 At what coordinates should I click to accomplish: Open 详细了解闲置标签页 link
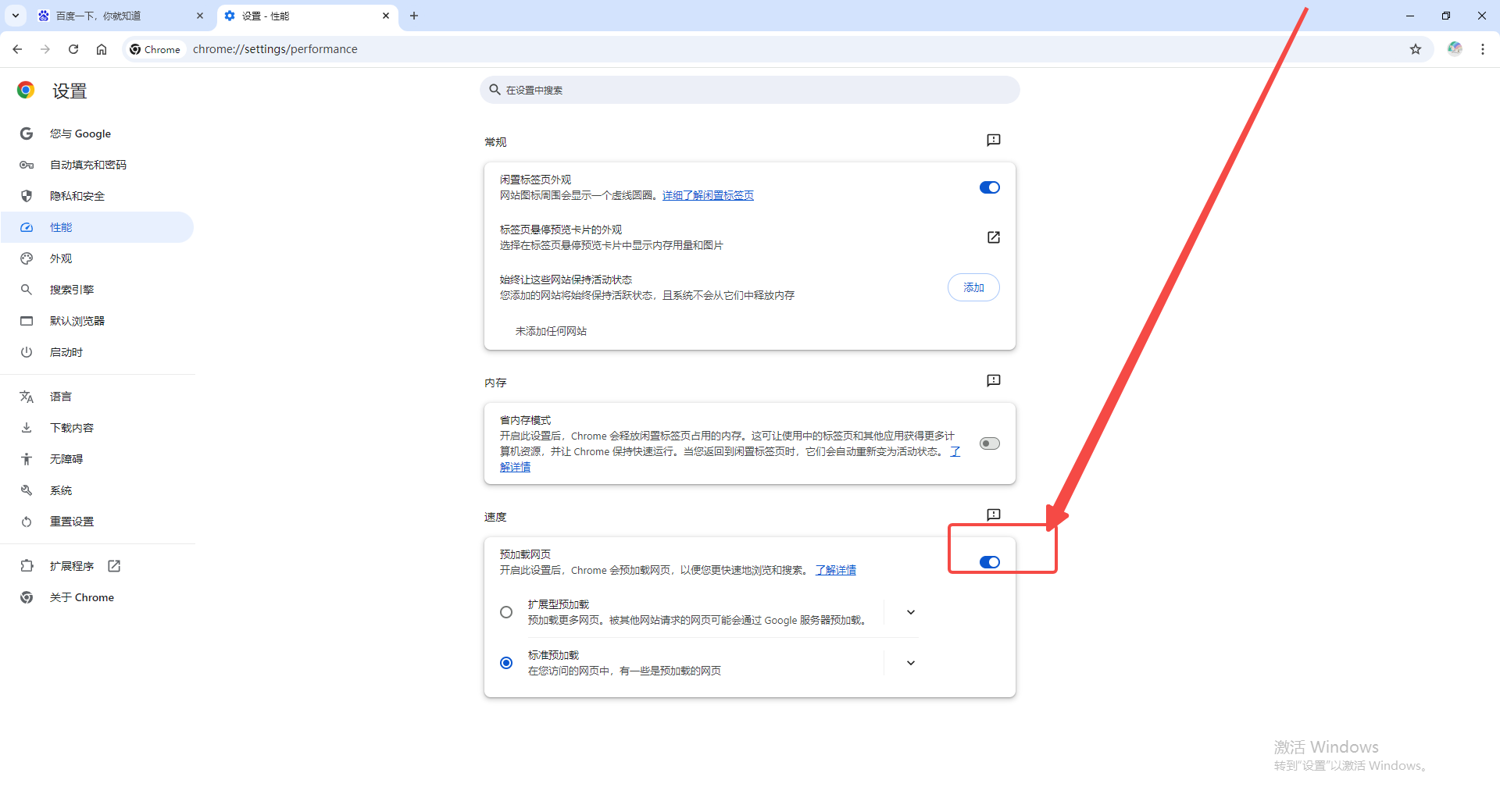[708, 195]
